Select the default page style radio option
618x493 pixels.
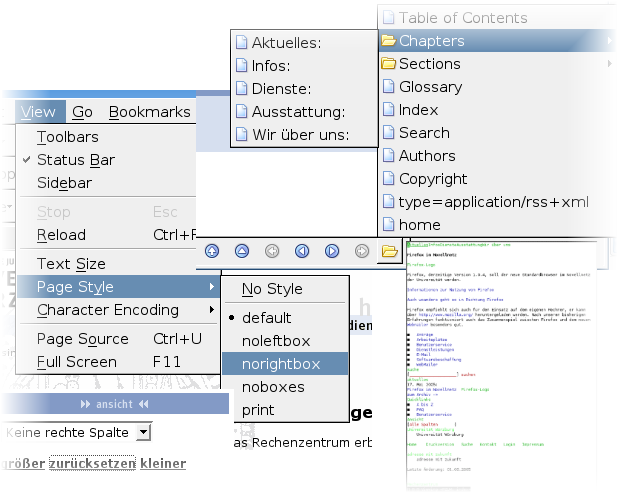point(266,318)
